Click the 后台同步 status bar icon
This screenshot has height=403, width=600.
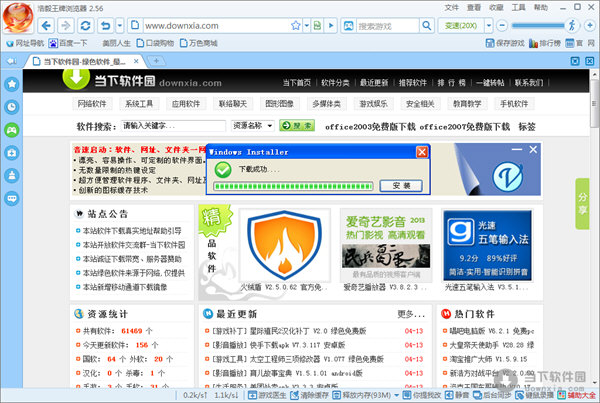tap(492, 395)
